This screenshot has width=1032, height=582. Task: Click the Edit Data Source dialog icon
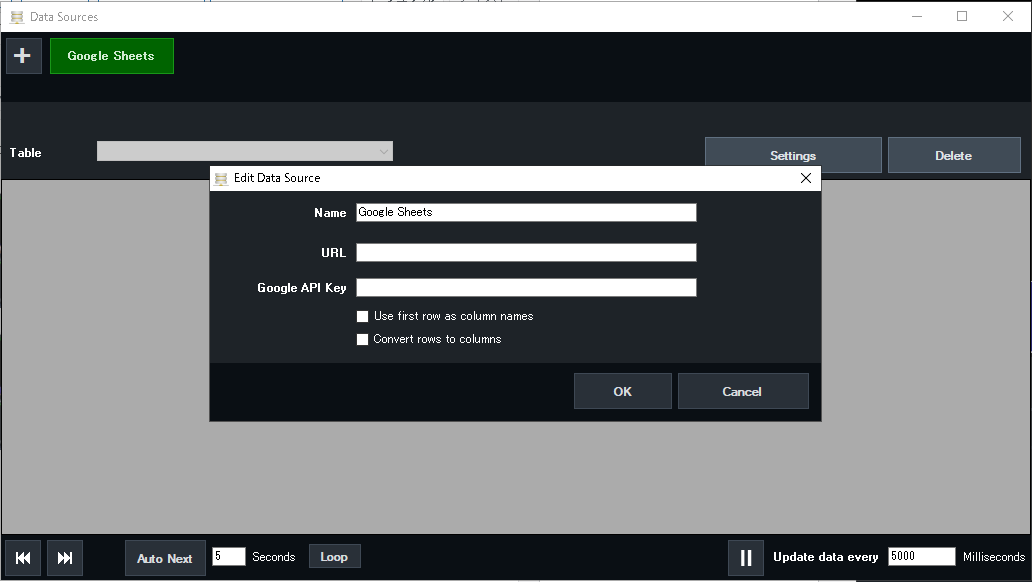pyautogui.click(x=221, y=178)
